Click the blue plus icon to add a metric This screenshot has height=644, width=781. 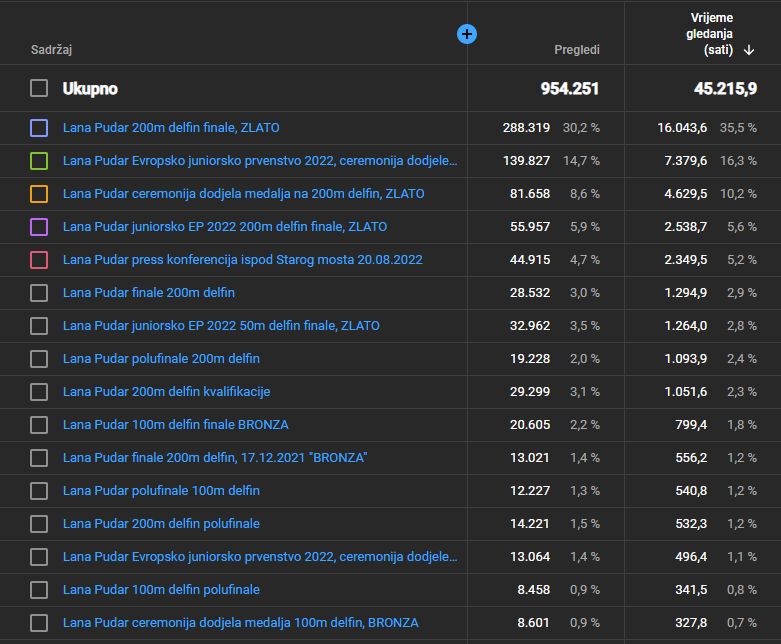[x=467, y=34]
